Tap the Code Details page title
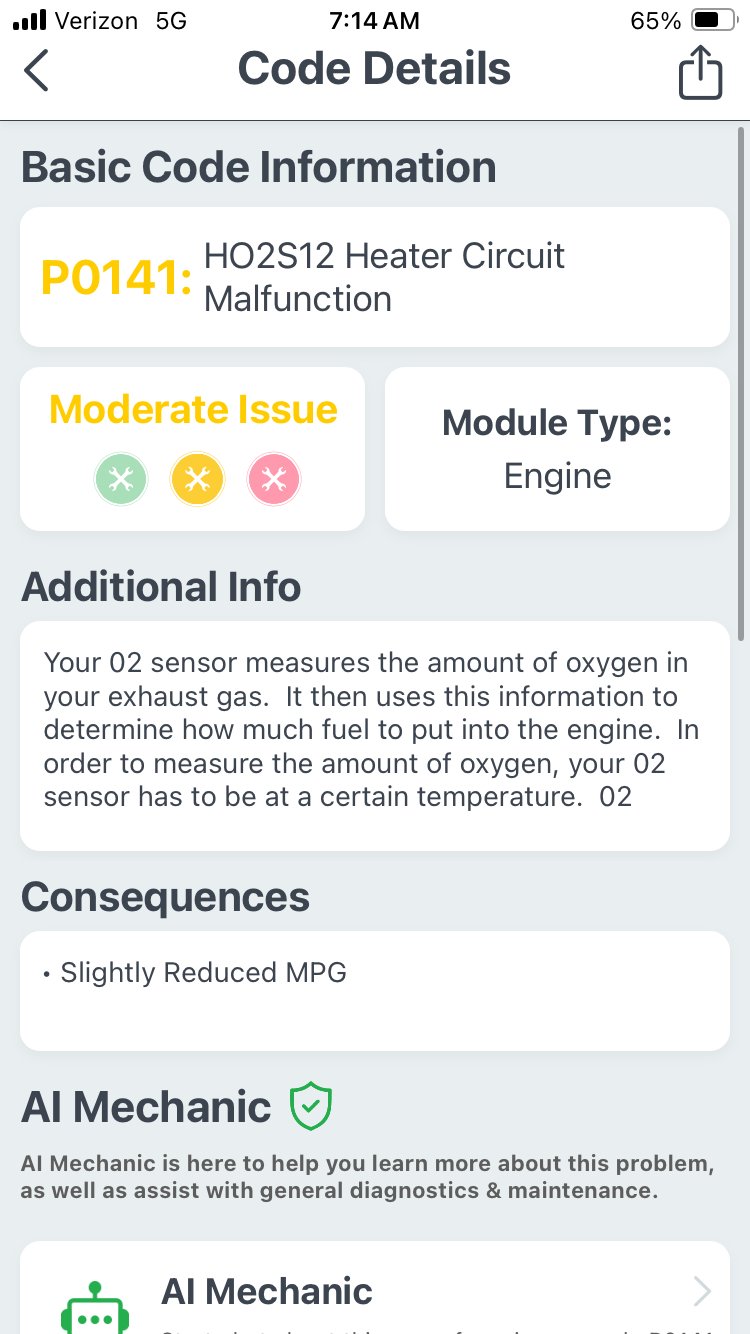Screen dimensions: 750x1334 click(374, 68)
